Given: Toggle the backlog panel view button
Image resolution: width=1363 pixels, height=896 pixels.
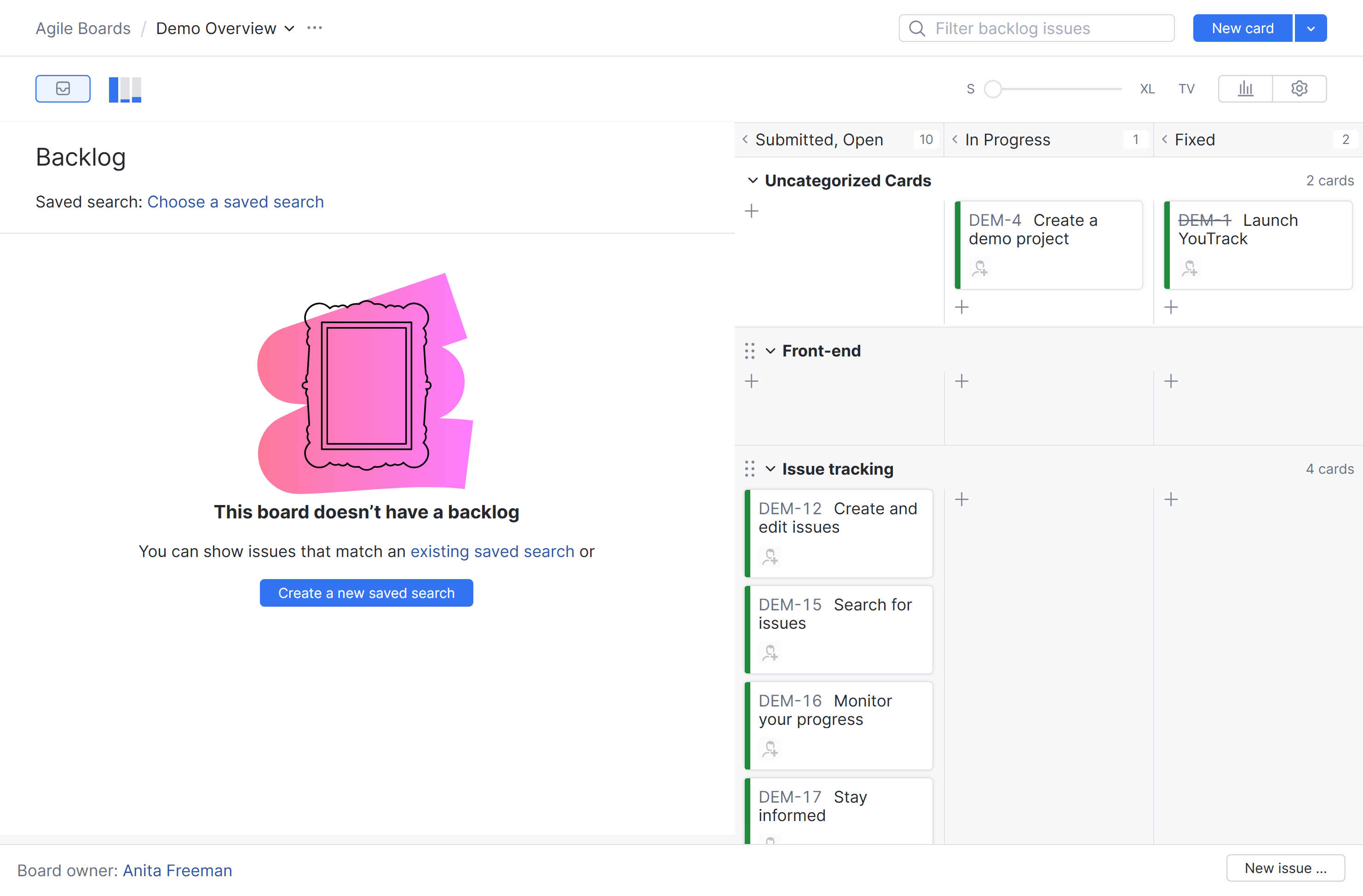Looking at the screenshot, I should click(x=63, y=89).
